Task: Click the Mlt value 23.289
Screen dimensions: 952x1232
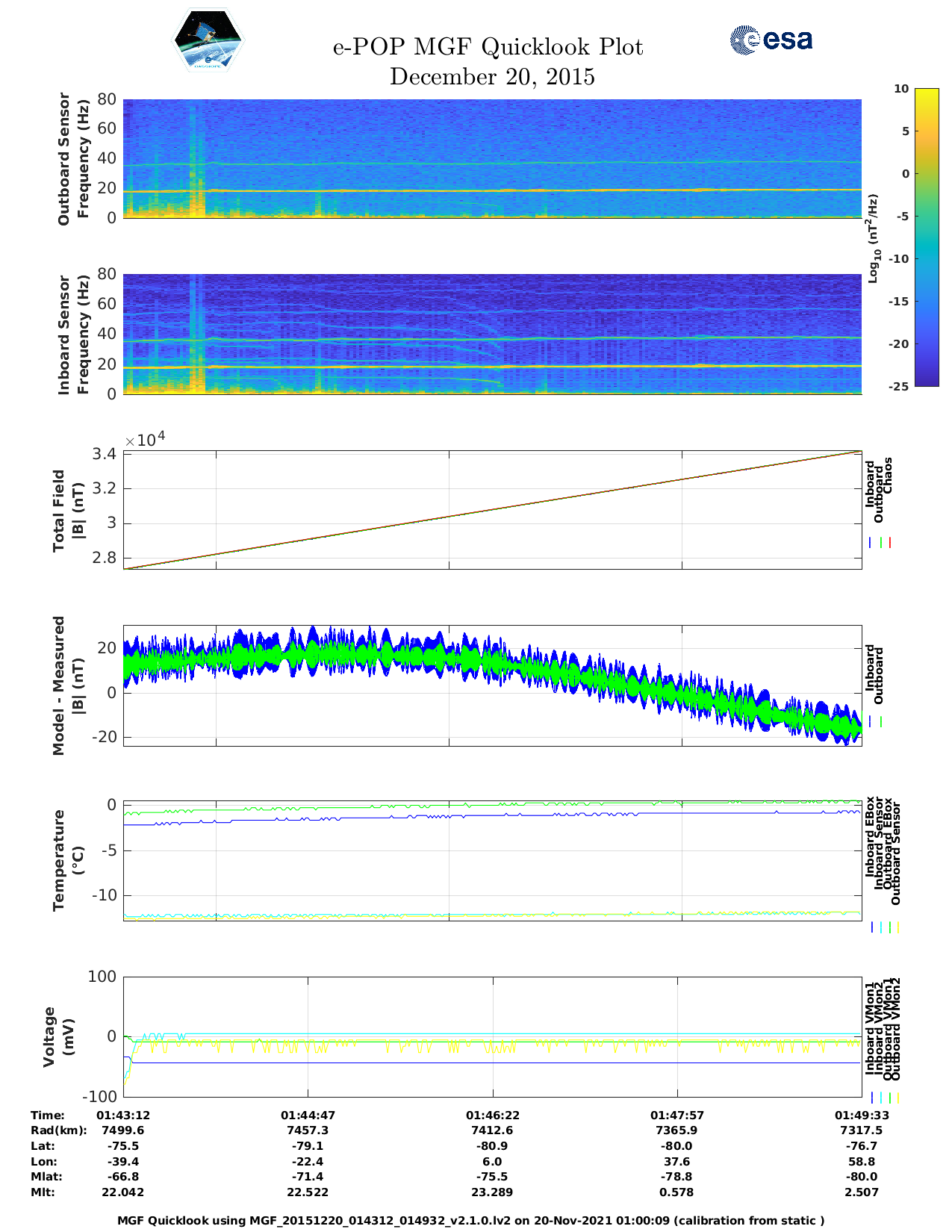Action: pyautogui.click(x=492, y=1192)
